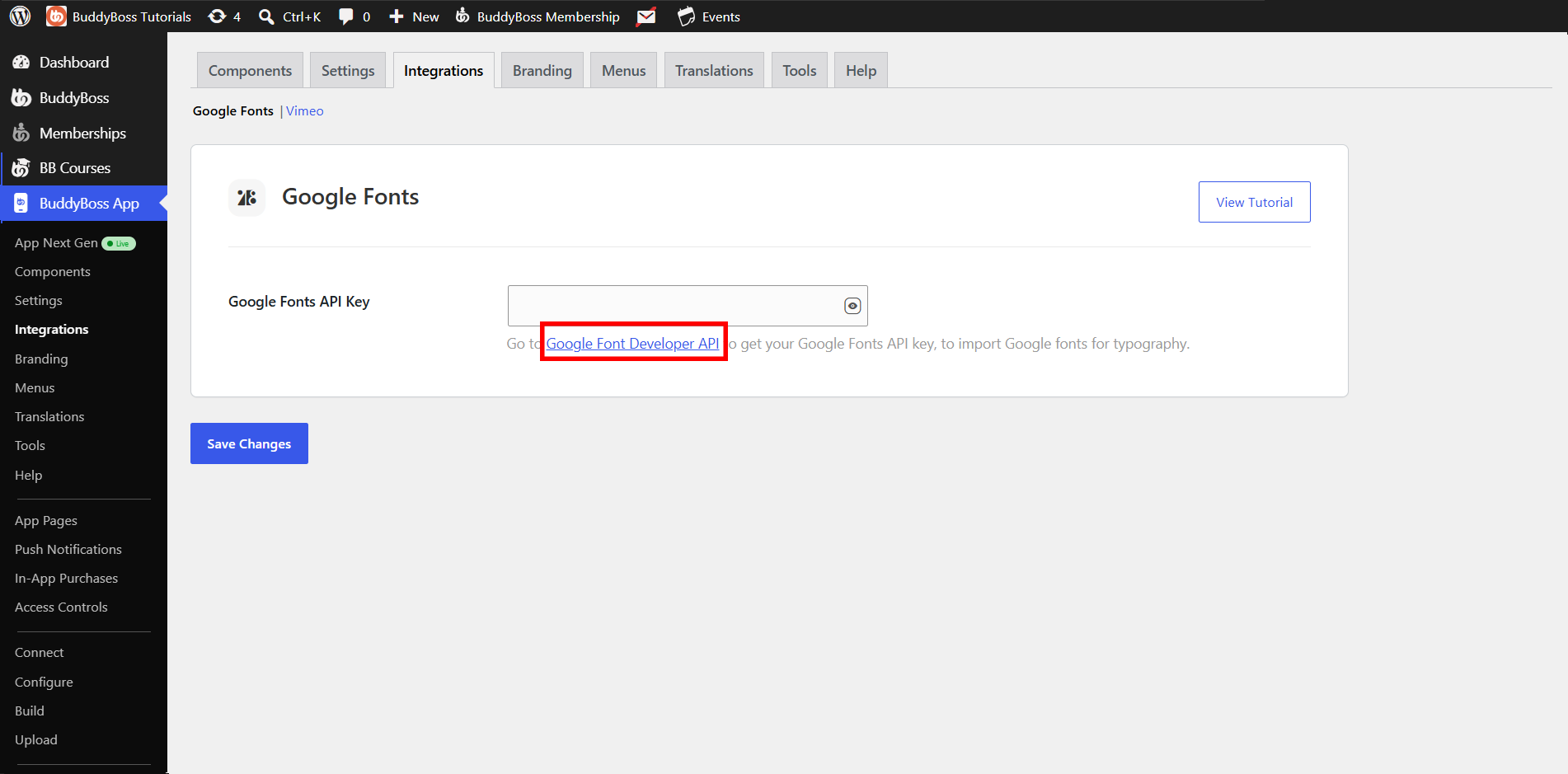
Task: Open BuddyBoss Membership in admin bar
Action: pos(538,16)
